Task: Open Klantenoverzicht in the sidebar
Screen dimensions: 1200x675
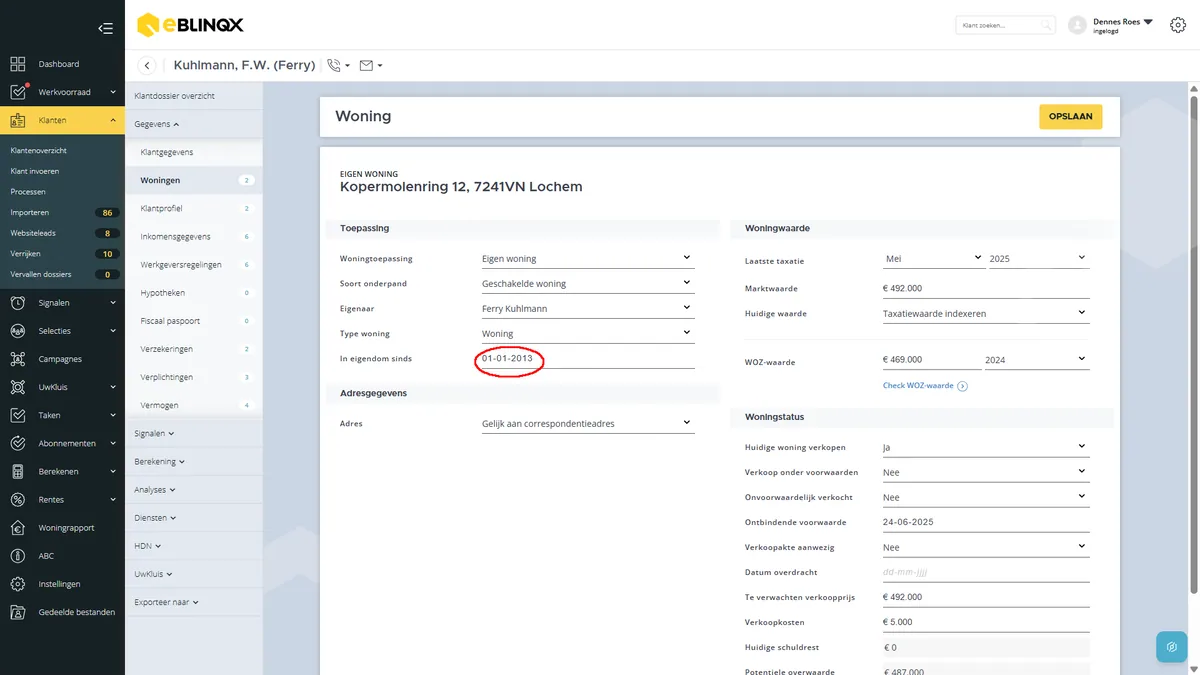Action: click(x=39, y=151)
